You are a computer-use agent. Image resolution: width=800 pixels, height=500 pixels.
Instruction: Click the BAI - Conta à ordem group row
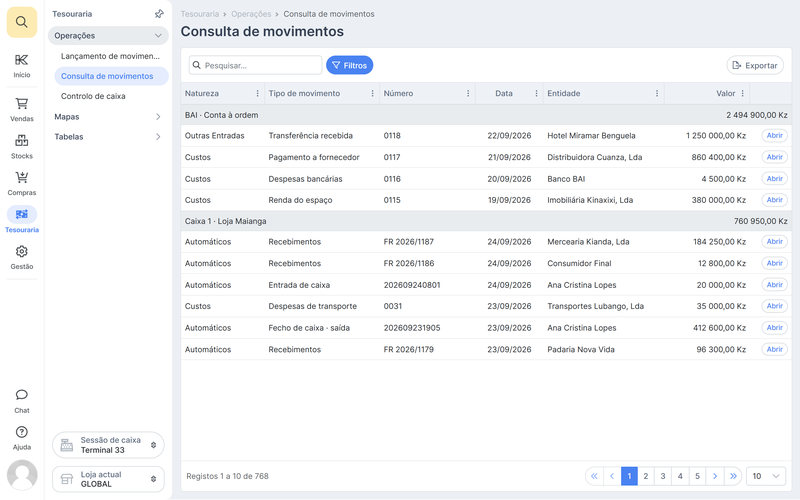pos(486,115)
